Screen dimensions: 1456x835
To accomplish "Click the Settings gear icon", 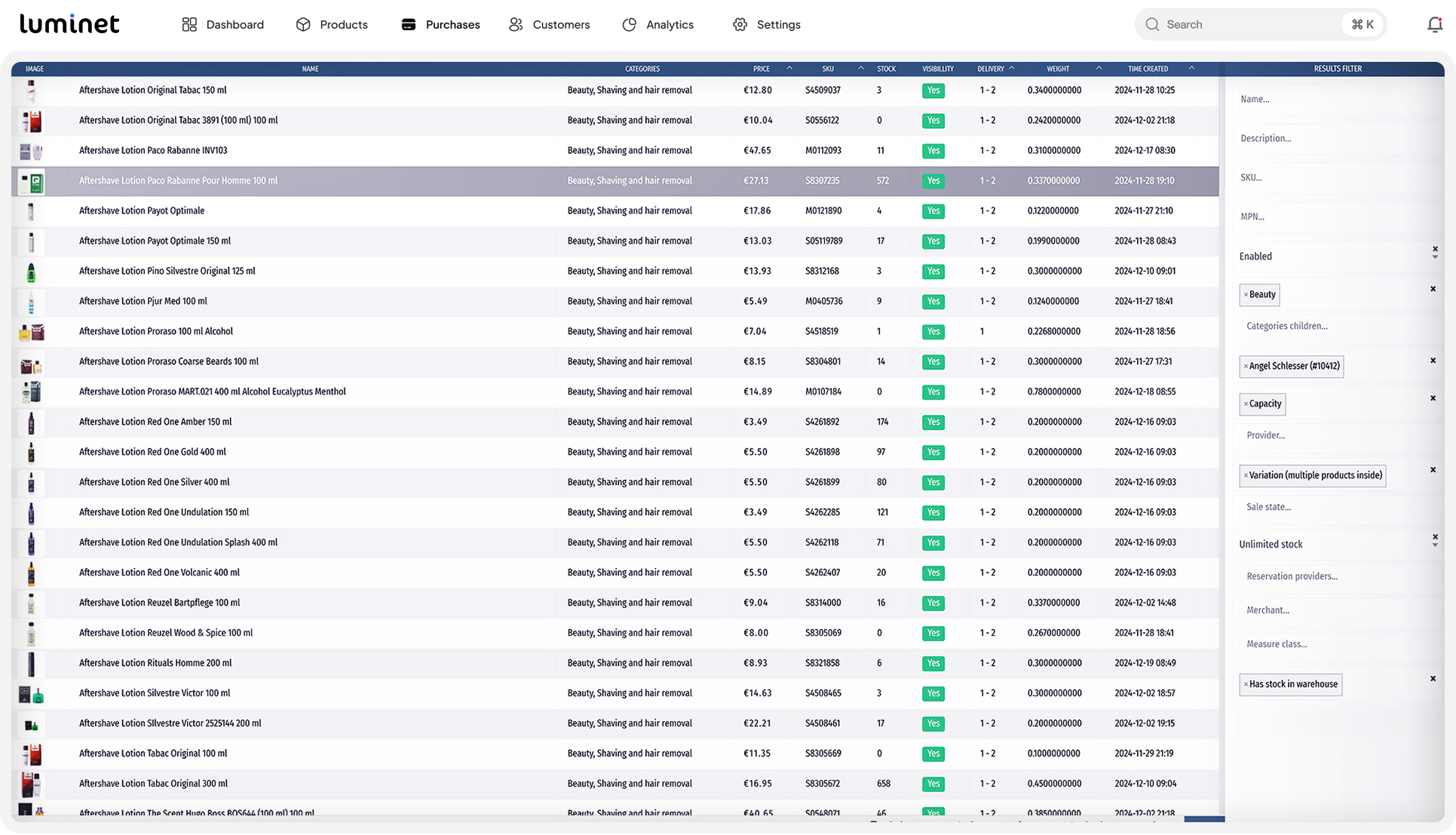I will coord(740,25).
